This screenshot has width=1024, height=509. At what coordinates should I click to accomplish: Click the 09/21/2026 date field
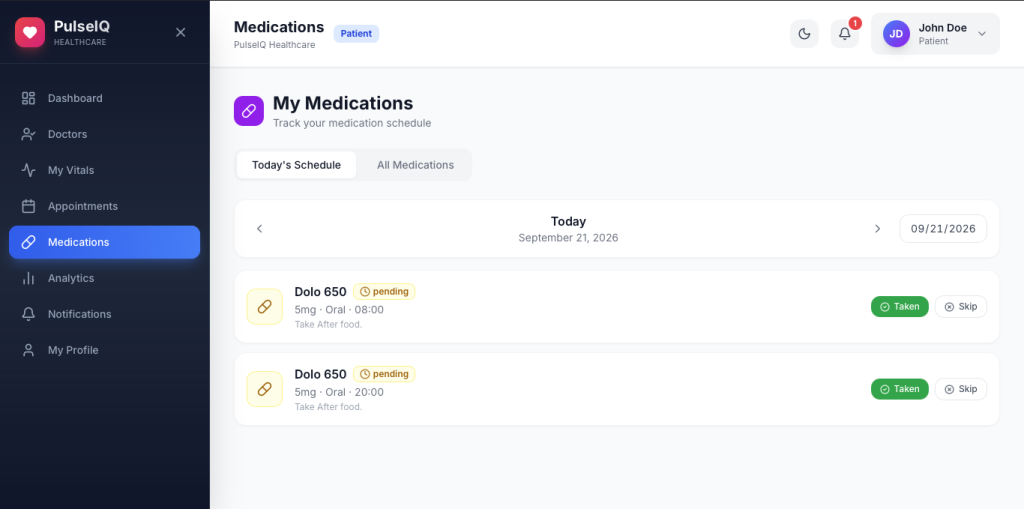pos(943,229)
